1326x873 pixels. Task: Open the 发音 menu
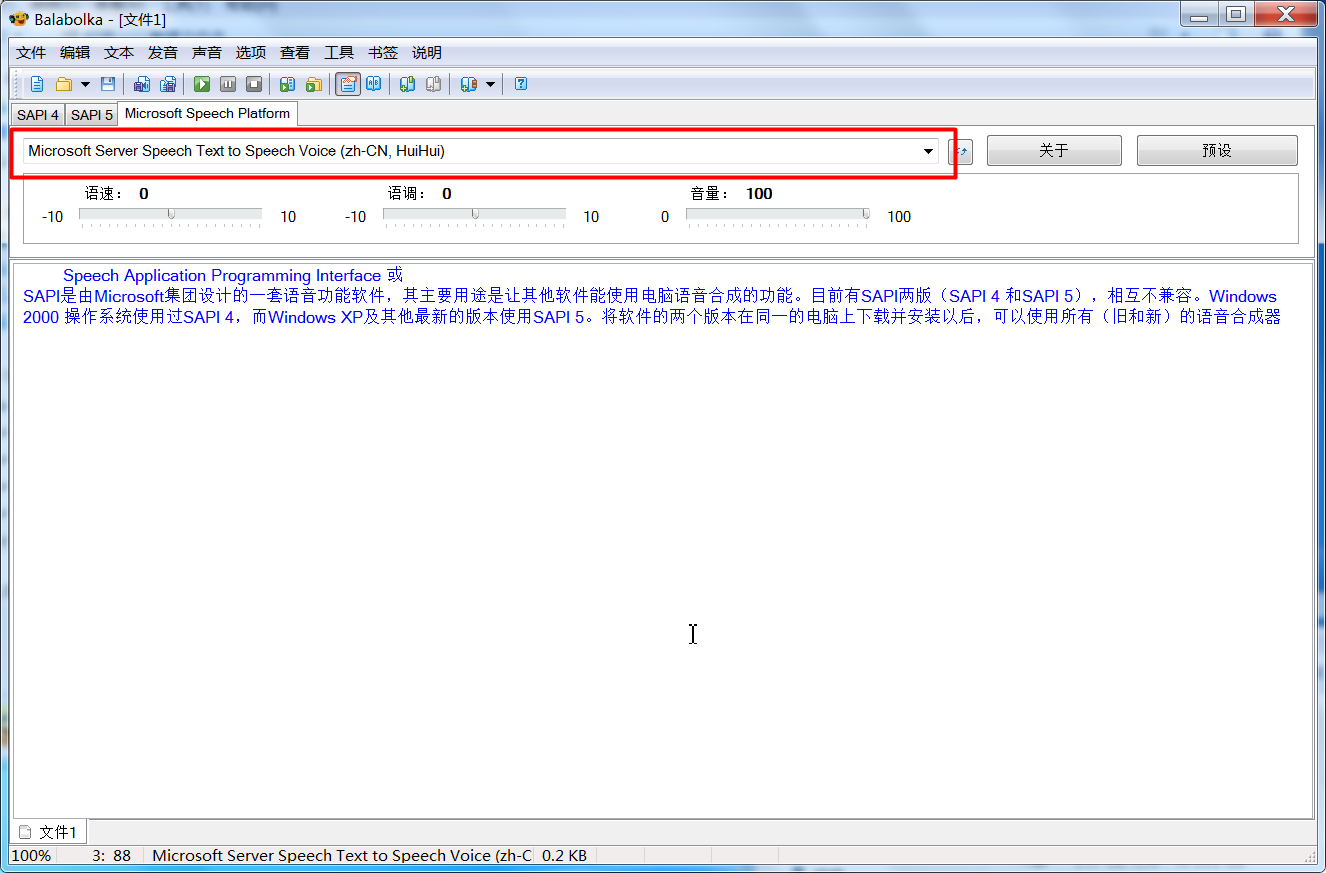(163, 53)
